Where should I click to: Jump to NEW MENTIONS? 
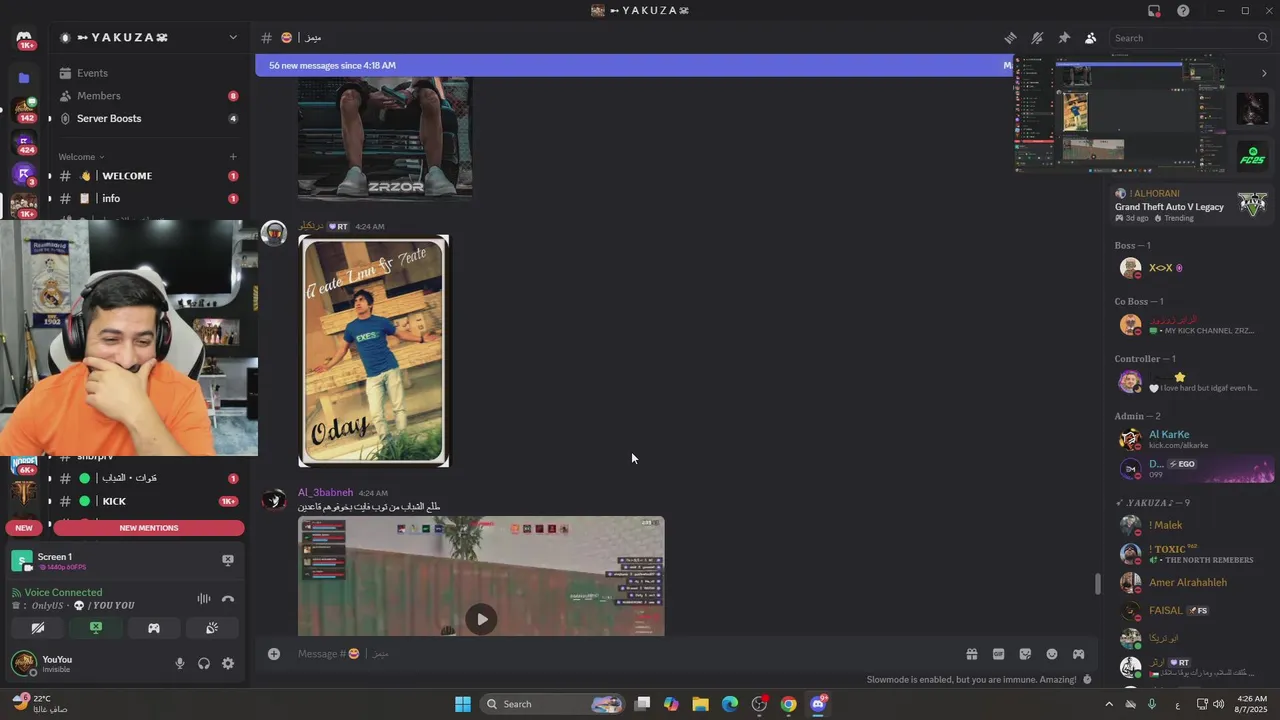coord(149,528)
